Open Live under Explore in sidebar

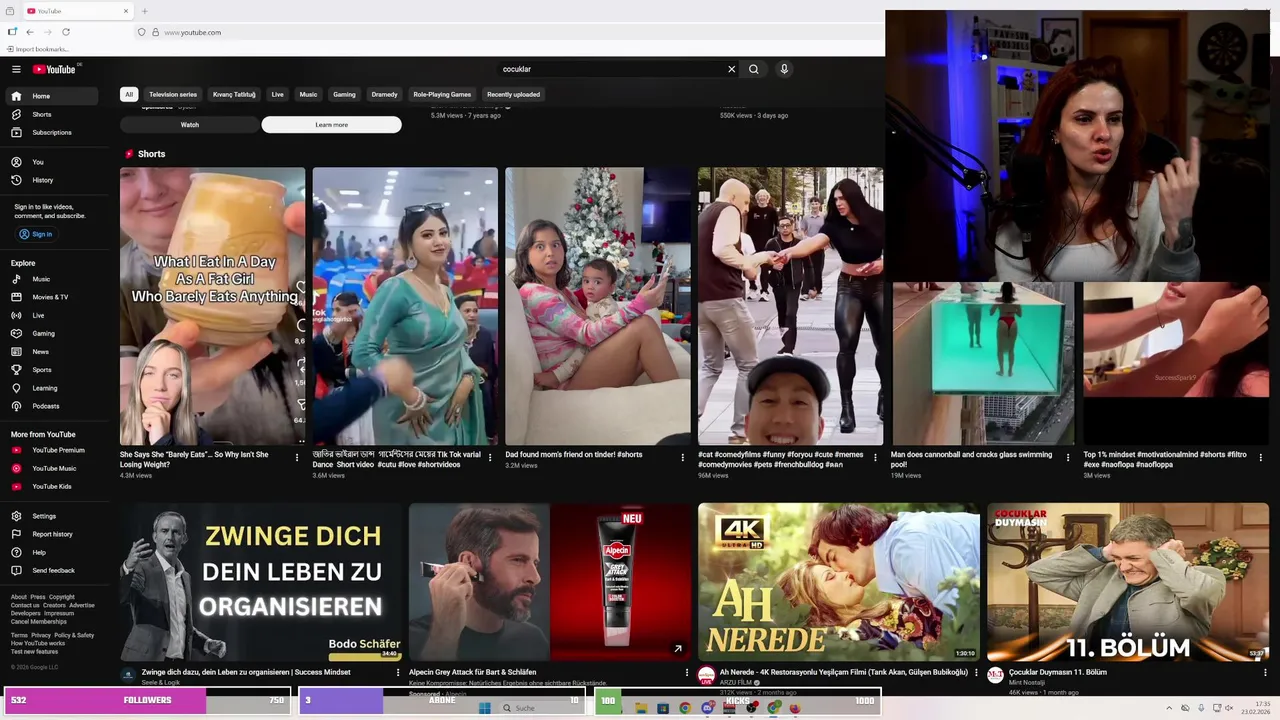54,315
